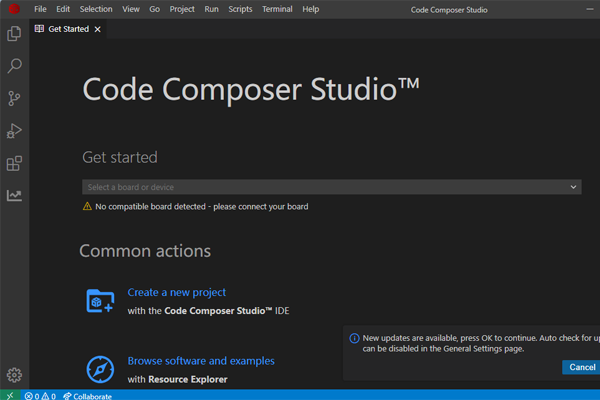
Task: Open the Source Control view icon
Action: point(14,98)
